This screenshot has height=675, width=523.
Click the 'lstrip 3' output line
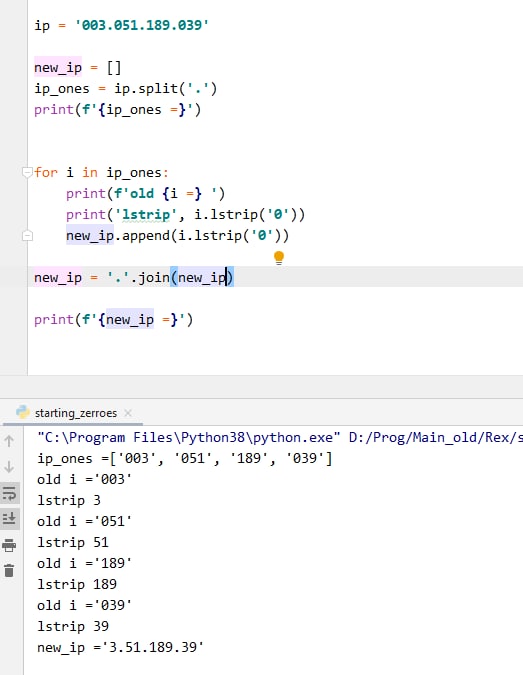tap(69, 500)
